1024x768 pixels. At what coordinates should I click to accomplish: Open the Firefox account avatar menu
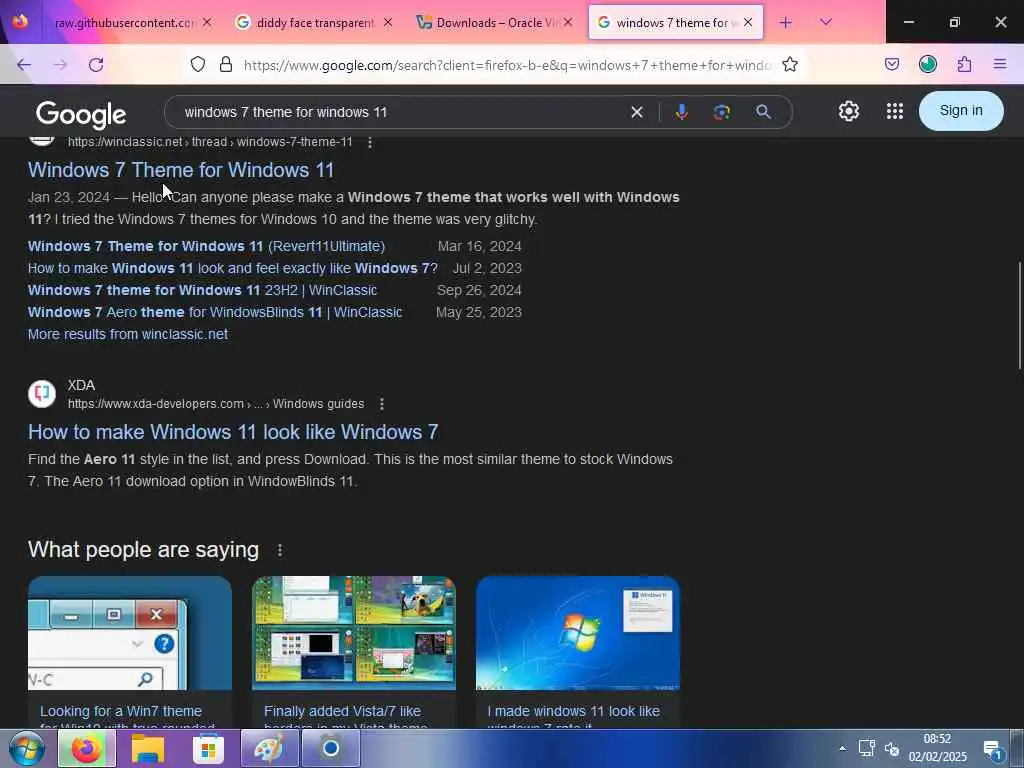pyautogui.click(x=928, y=64)
